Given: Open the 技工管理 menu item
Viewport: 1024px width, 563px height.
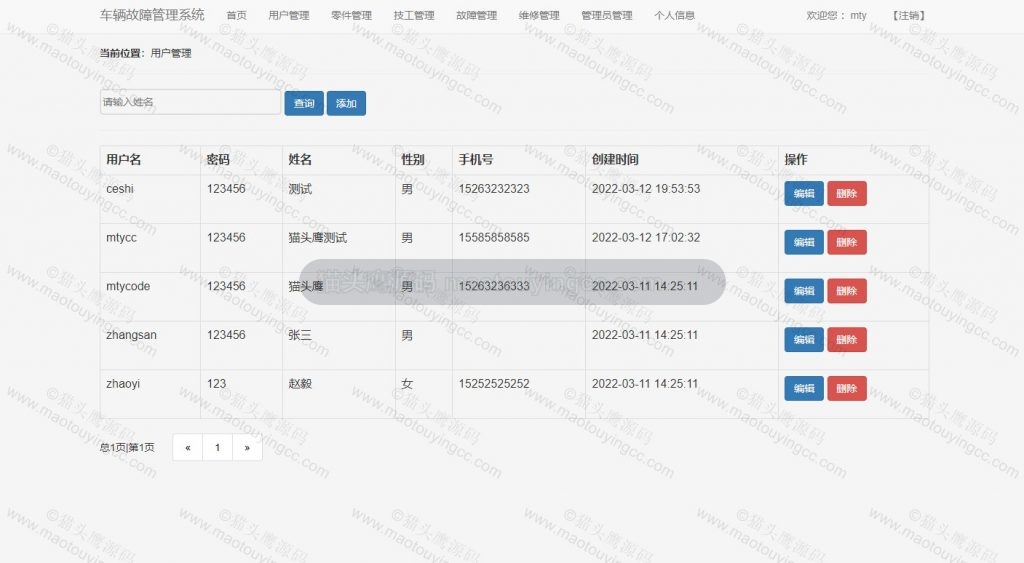Looking at the screenshot, I should coord(414,15).
